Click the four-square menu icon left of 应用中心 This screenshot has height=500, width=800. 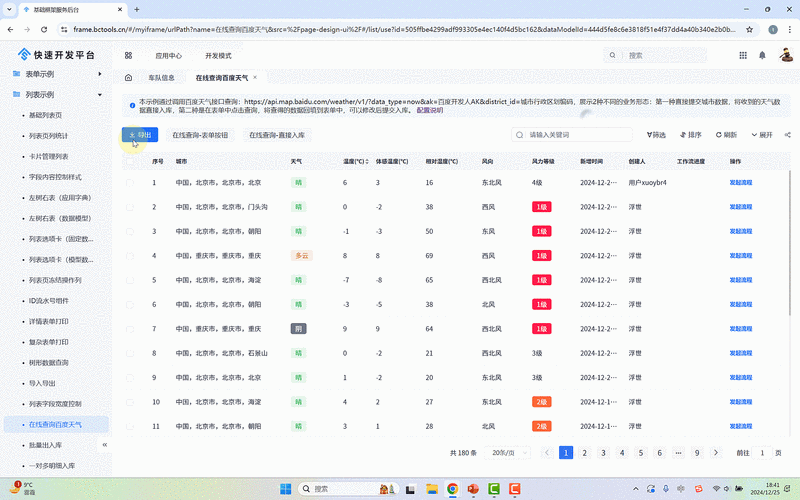128,56
